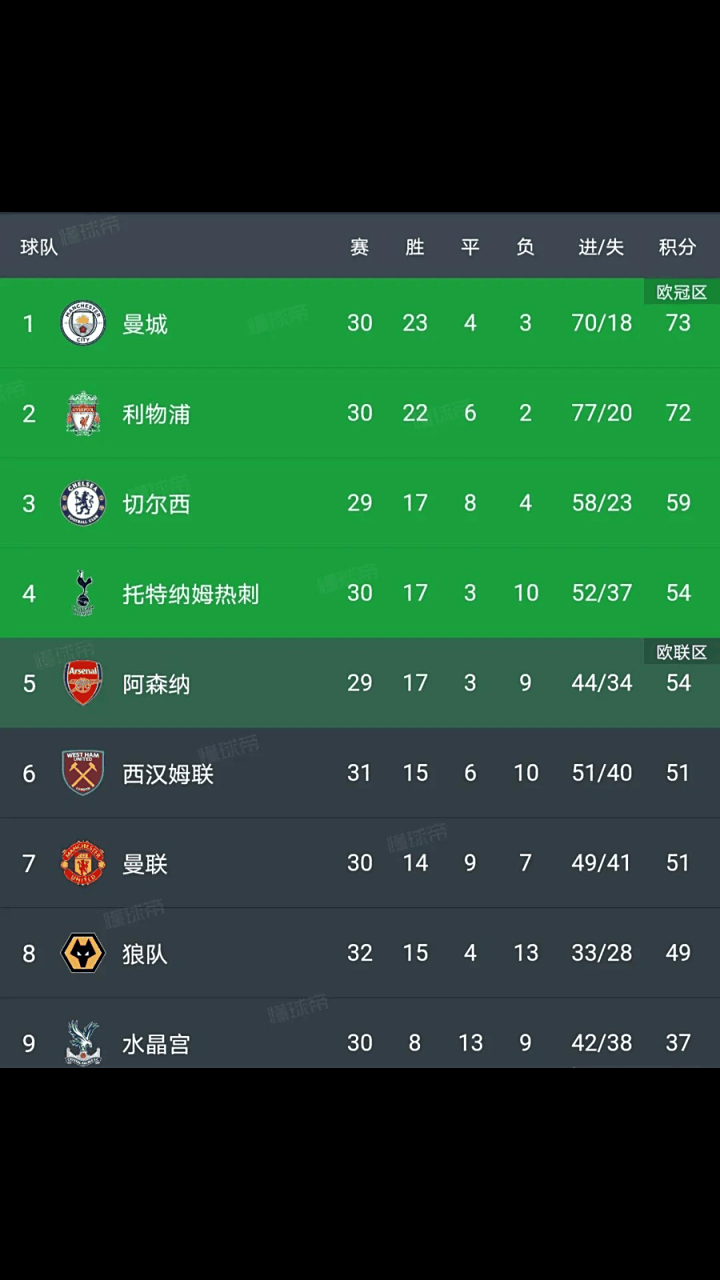The width and height of the screenshot is (720, 1280).
Task: Click the Manchester City club crest
Action: pyautogui.click(x=83, y=323)
